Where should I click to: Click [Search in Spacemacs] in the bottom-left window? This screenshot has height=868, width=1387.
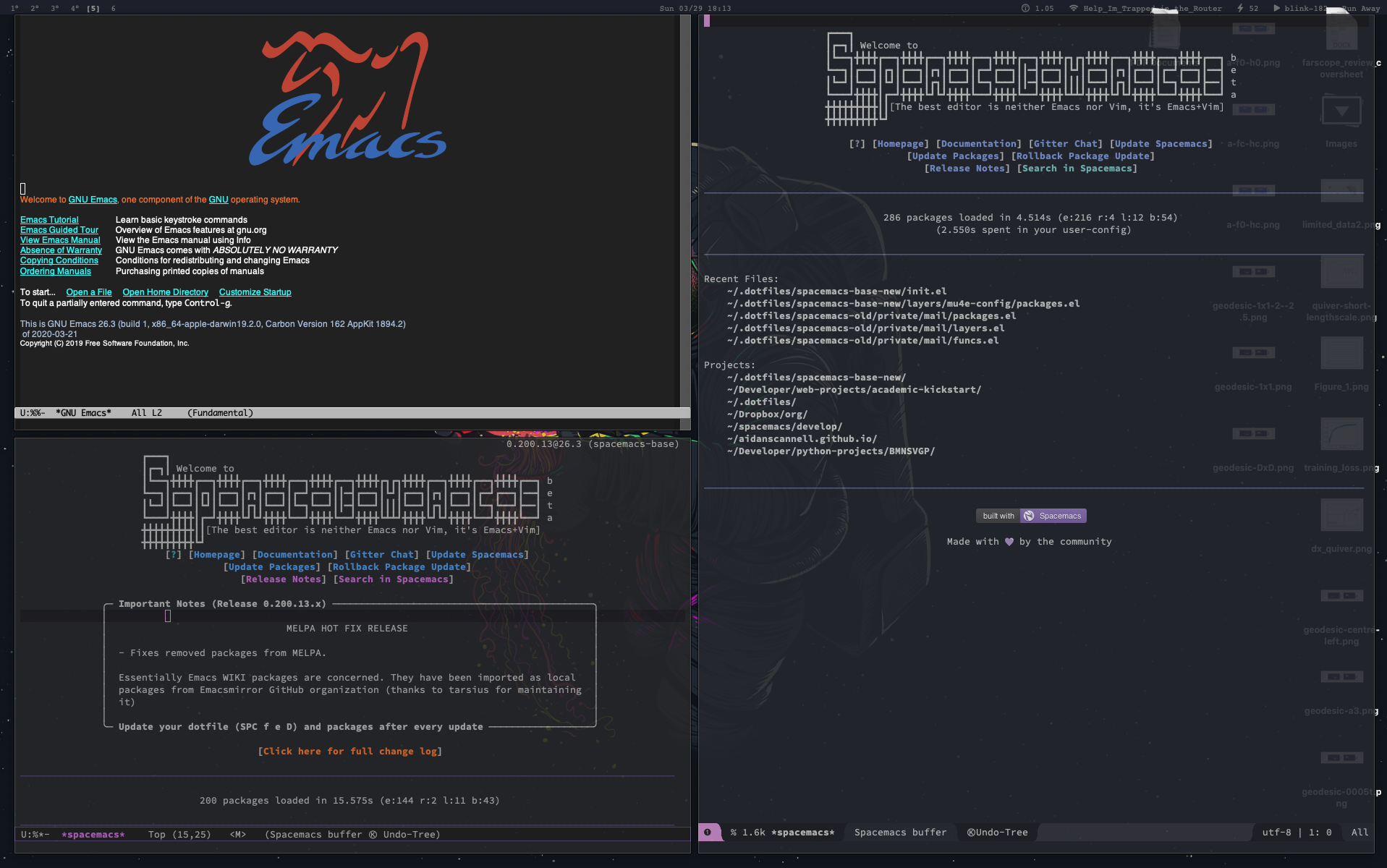coord(394,579)
